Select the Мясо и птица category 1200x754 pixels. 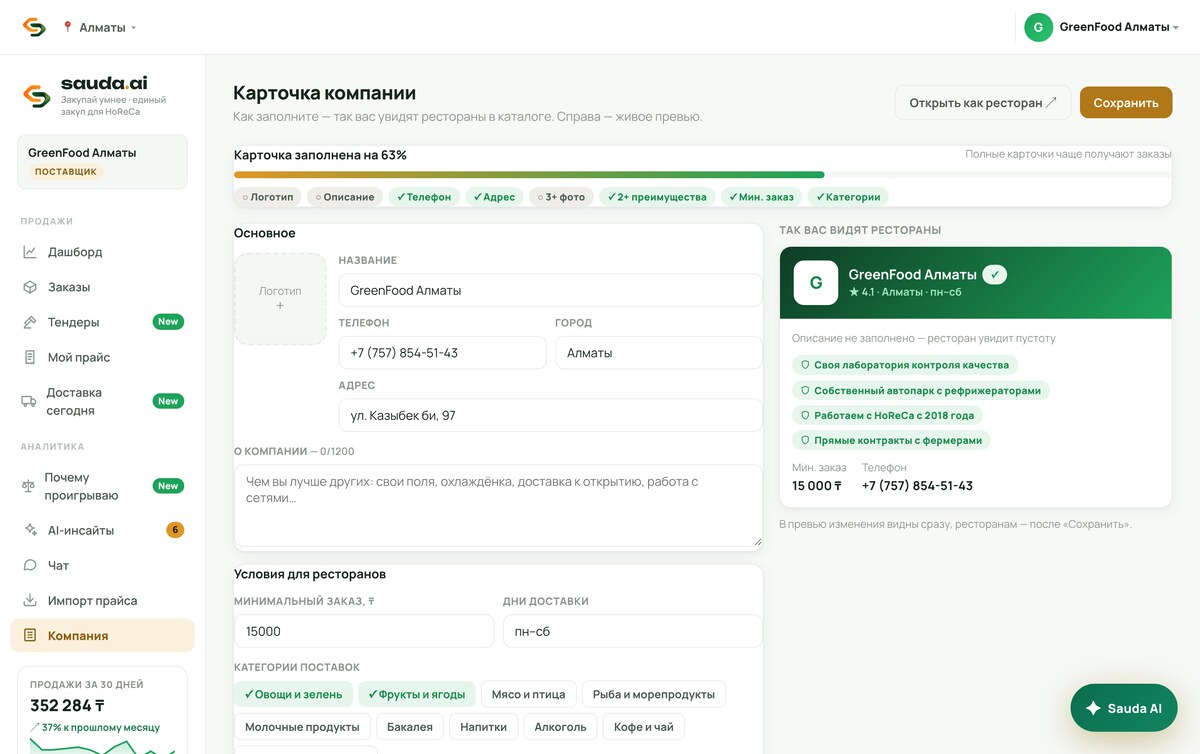coord(529,694)
